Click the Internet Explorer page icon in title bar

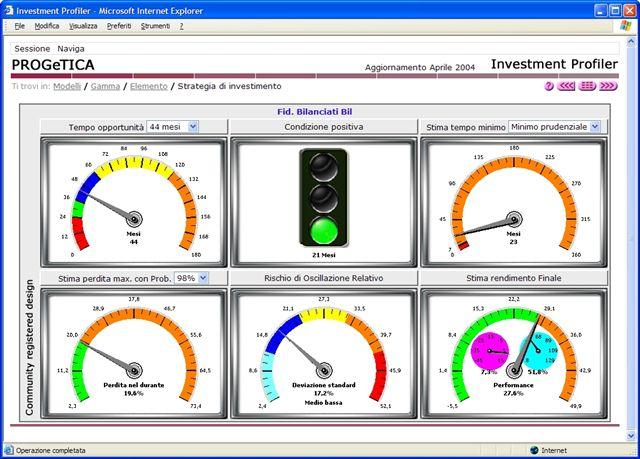point(9,10)
